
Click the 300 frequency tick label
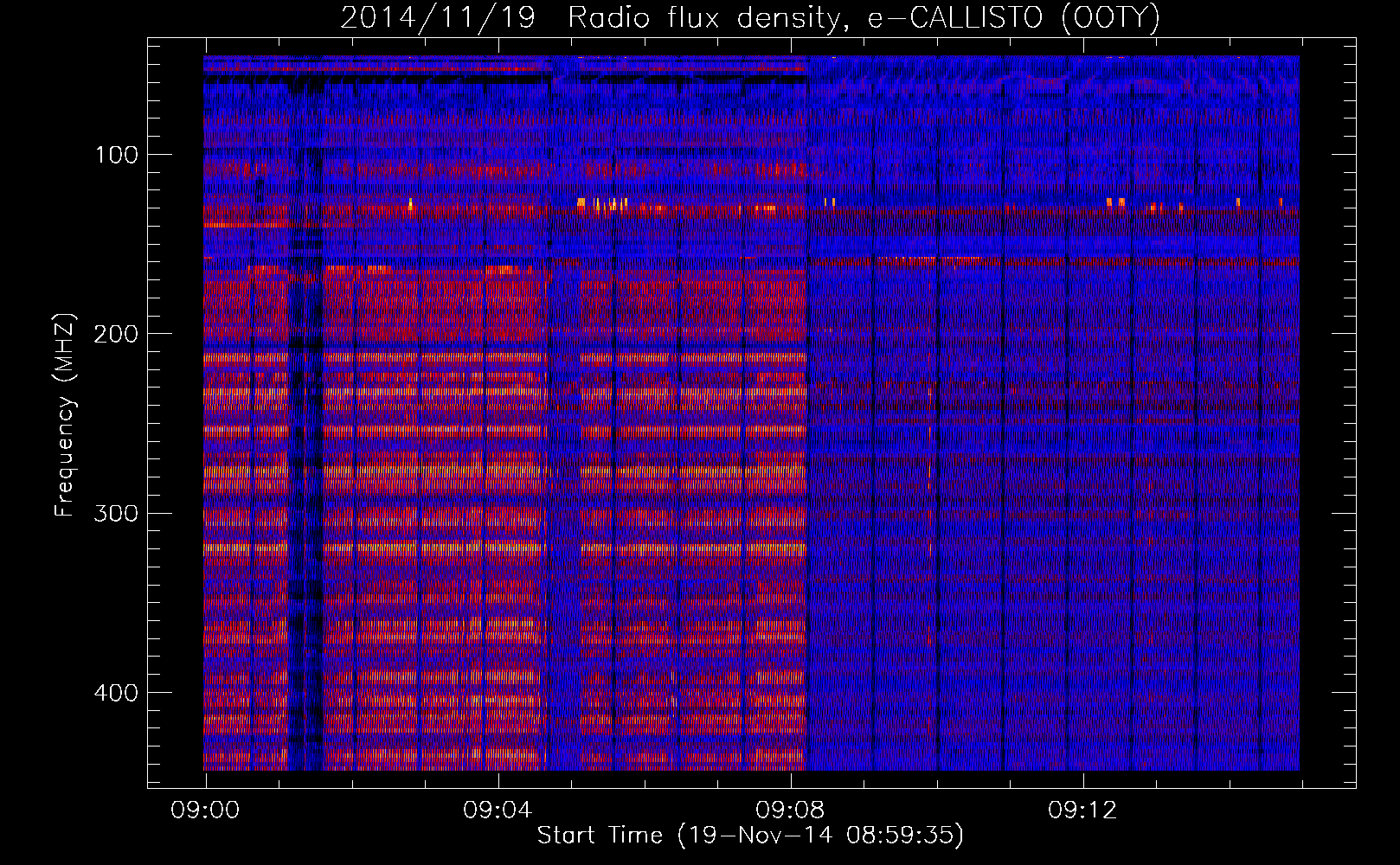[x=117, y=514]
